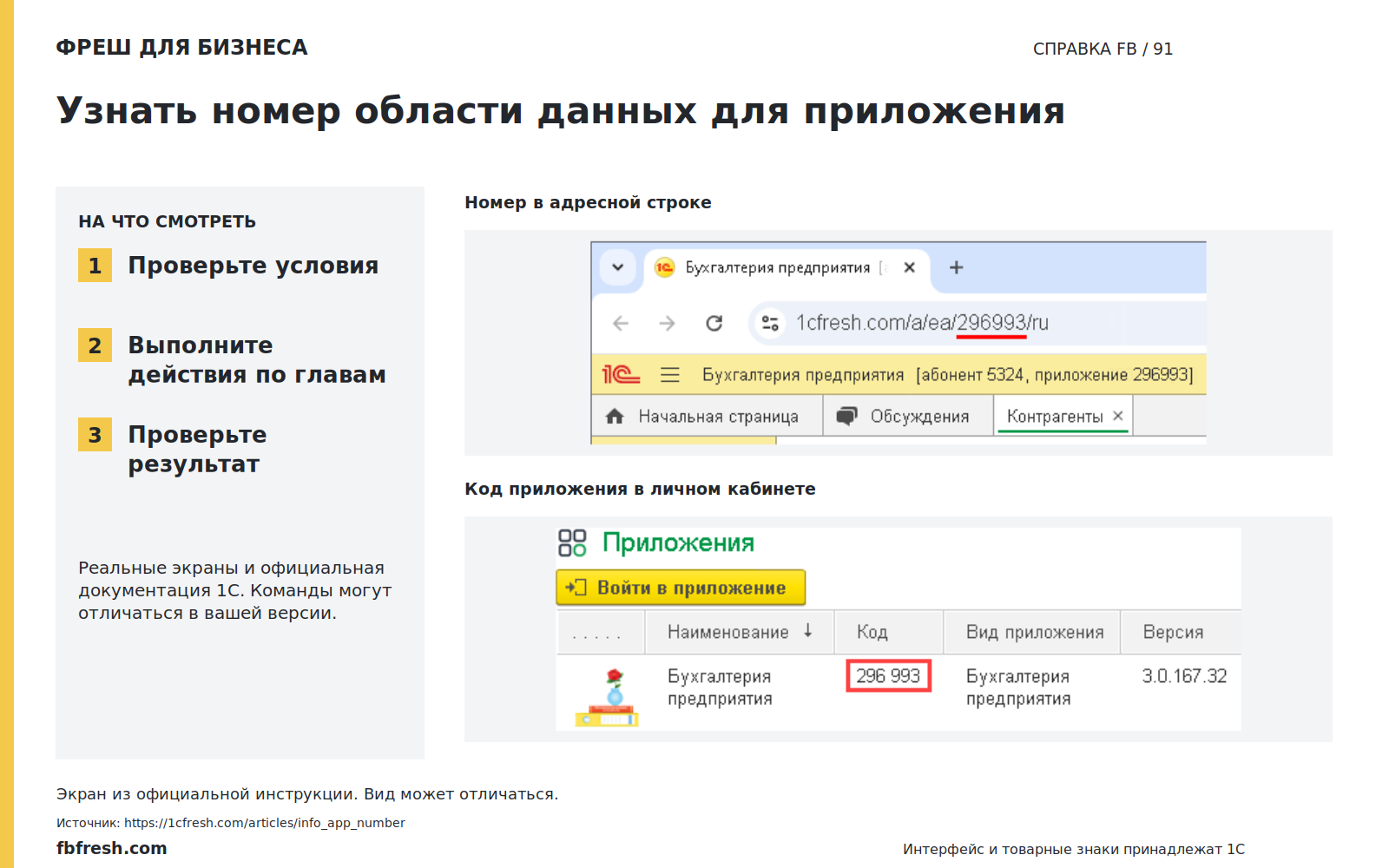The image size is (1389, 868).
Task: Open site settings icon in address bar
Action: tap(770, 323)
